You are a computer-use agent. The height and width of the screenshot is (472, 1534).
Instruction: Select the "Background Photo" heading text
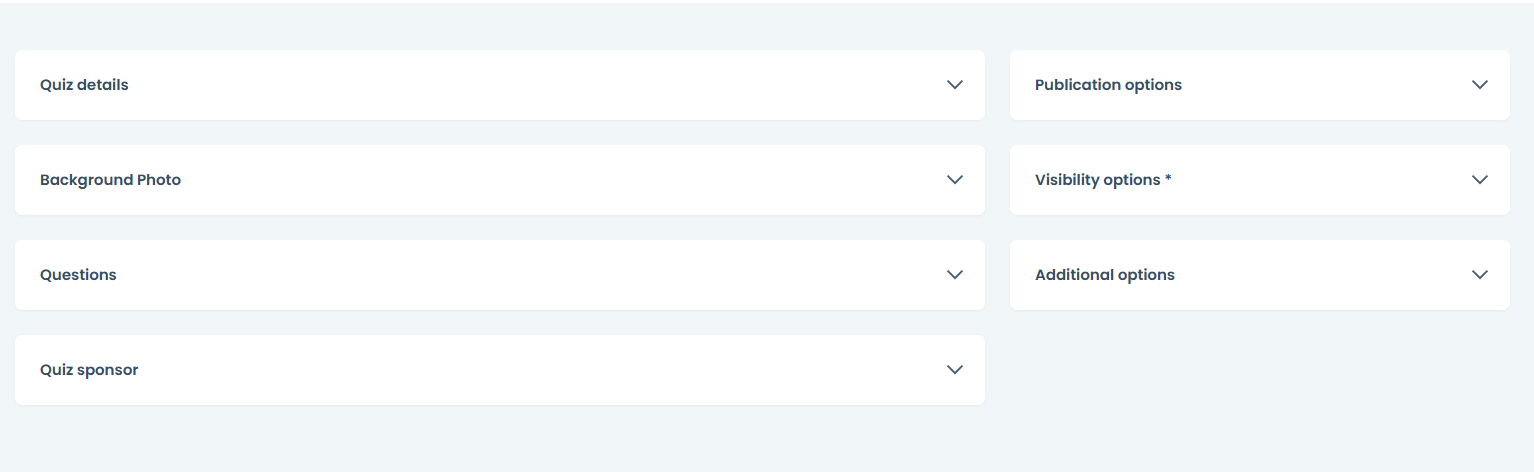(x=110, y=180)
